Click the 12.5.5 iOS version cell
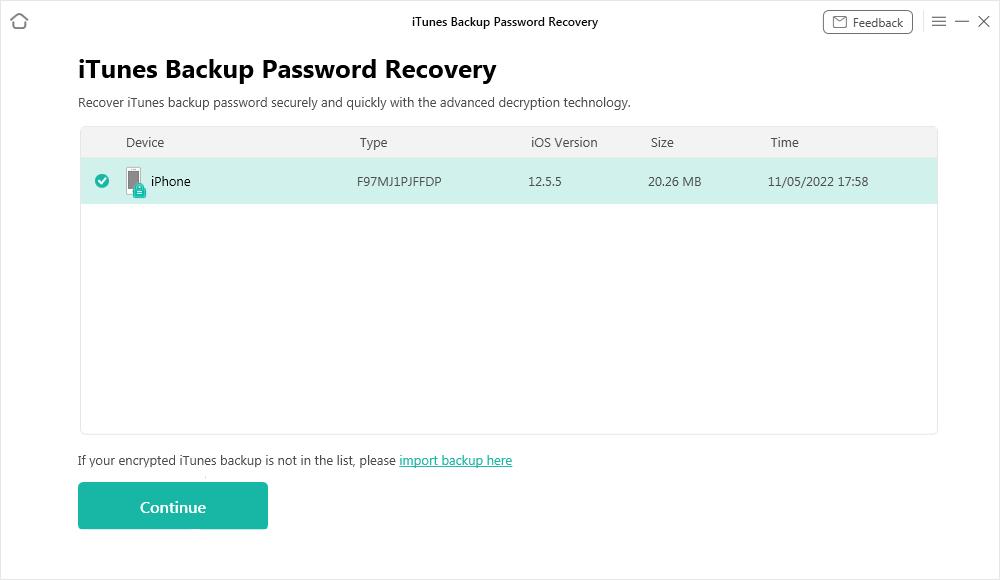 pyautogui.click(x=545, y=182)
